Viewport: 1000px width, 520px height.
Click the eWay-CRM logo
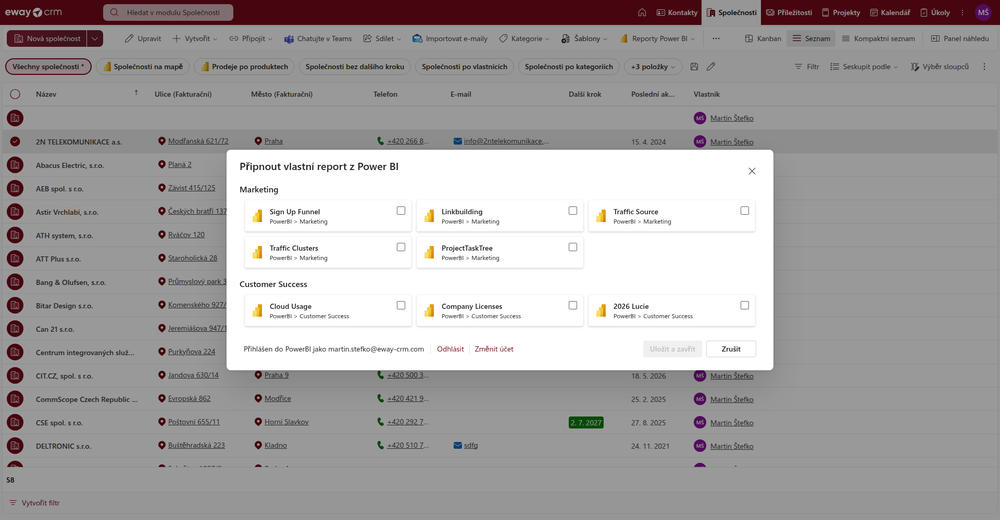(33, 12)
